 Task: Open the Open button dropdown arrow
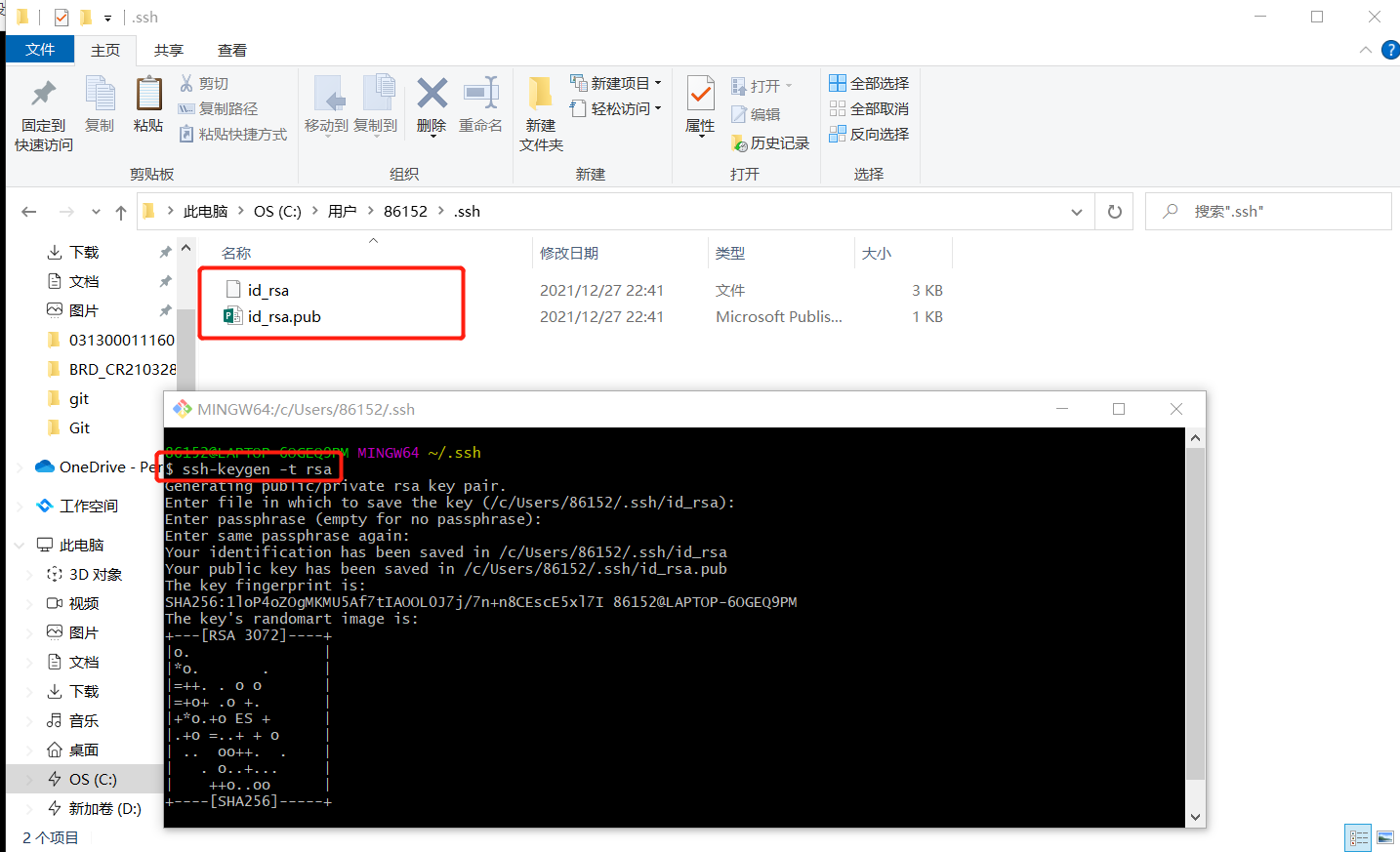(789, 86)
